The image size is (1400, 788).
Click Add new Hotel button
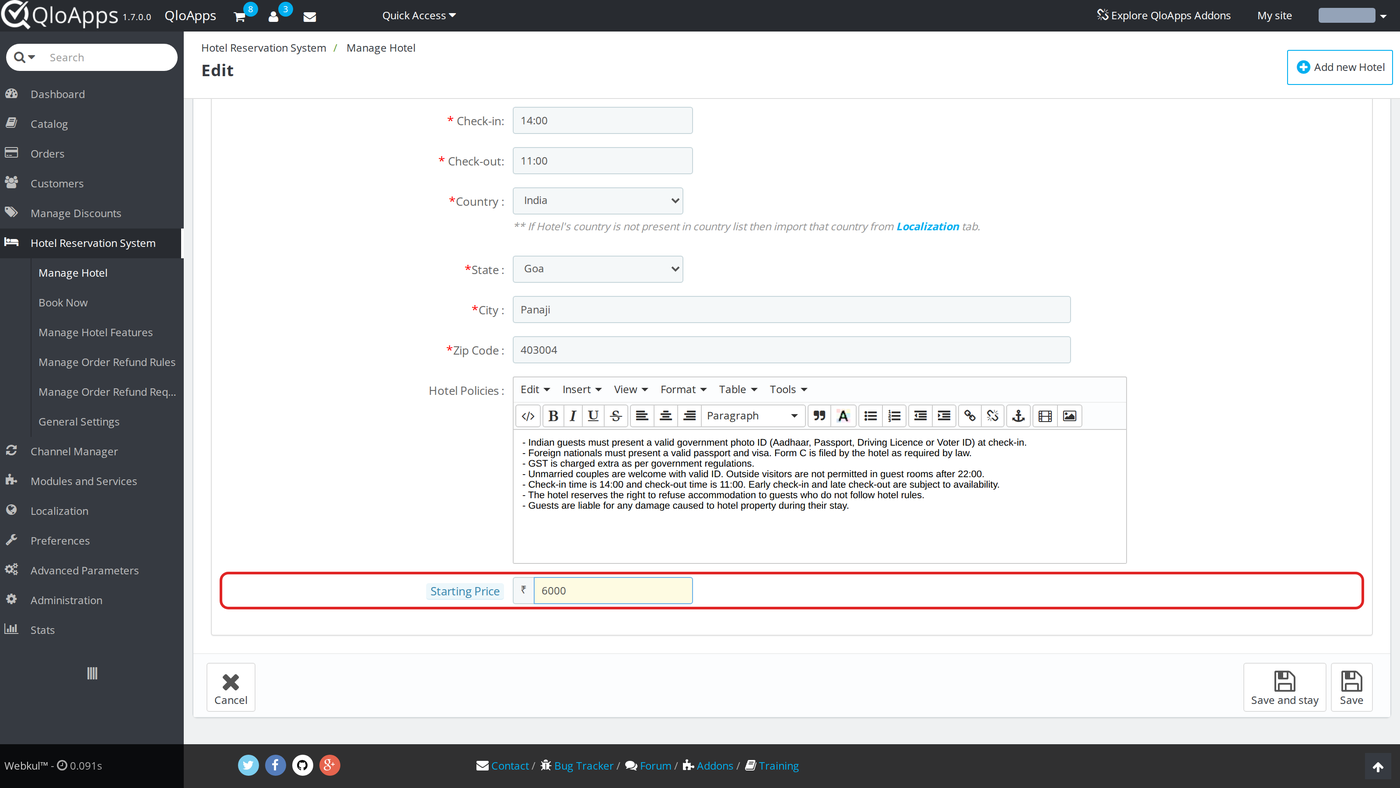click(1340, 67)
